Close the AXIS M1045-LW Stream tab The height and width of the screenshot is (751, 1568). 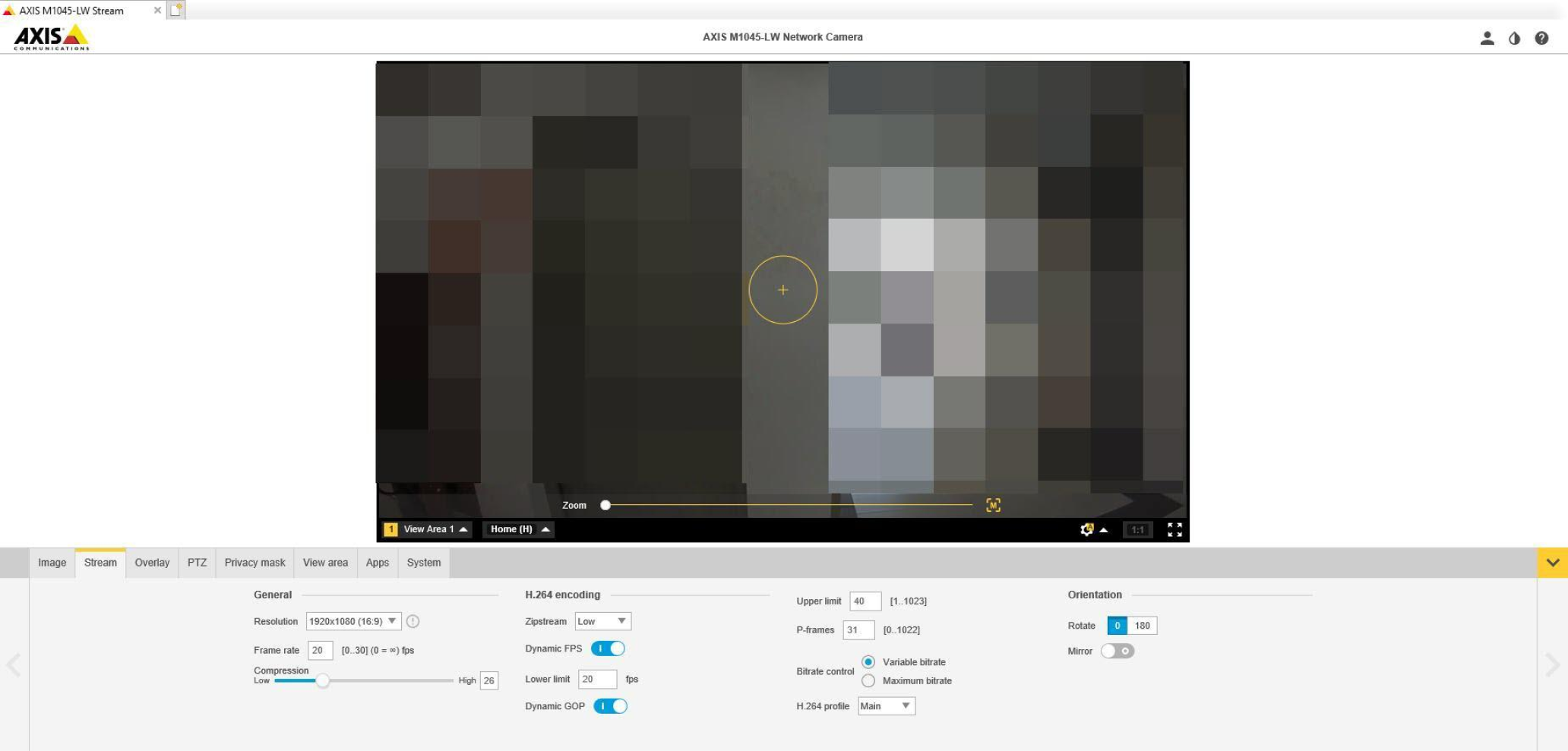click(x=157, y=11)
